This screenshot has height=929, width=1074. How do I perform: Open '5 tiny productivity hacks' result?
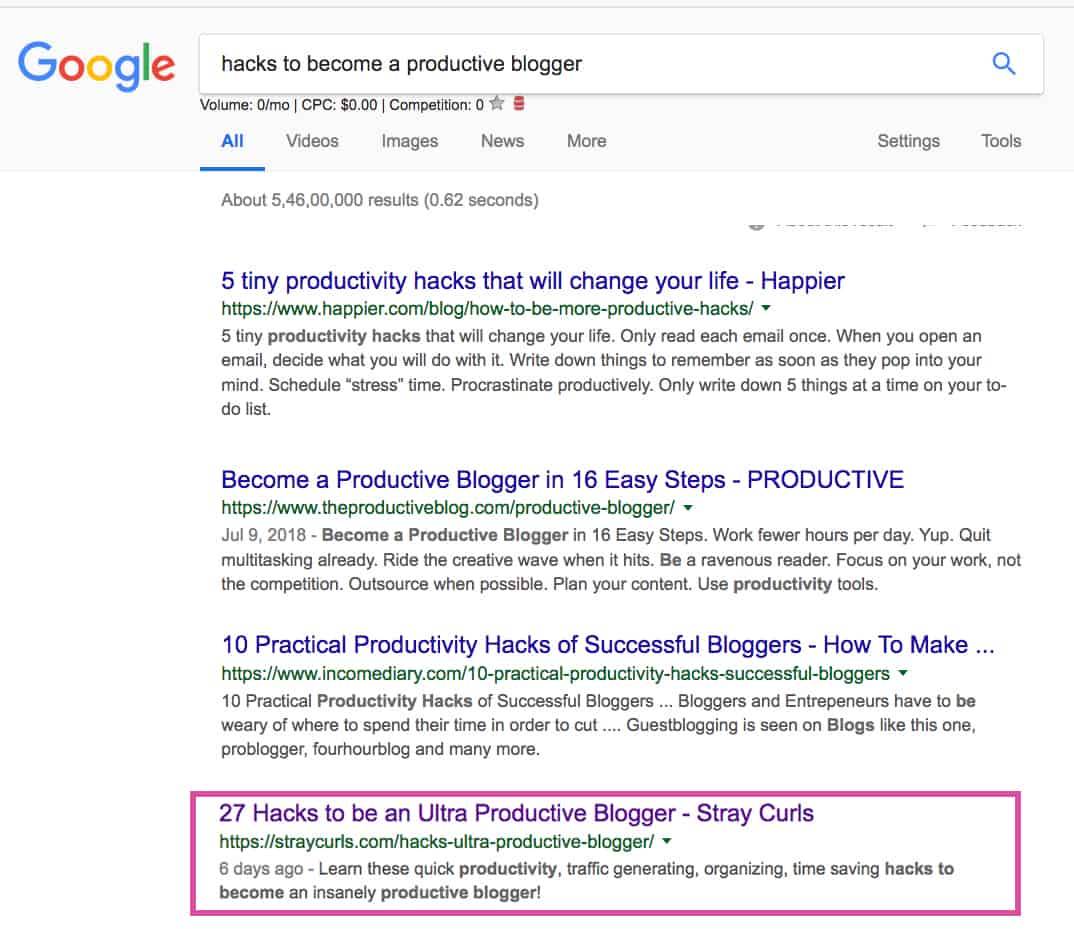click(532, 281)
